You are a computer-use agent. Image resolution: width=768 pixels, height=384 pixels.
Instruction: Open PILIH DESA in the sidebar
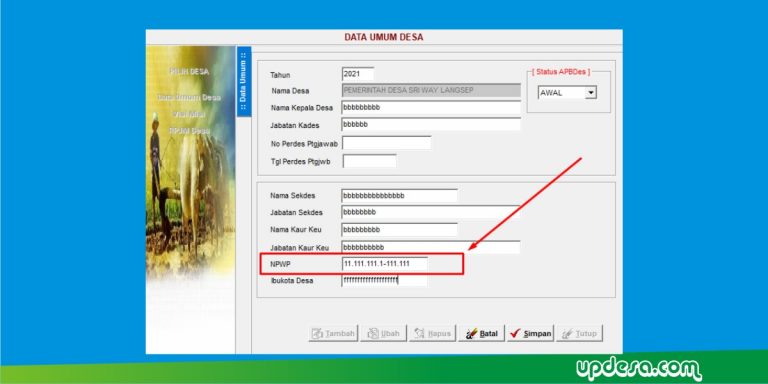coord(189,72)
